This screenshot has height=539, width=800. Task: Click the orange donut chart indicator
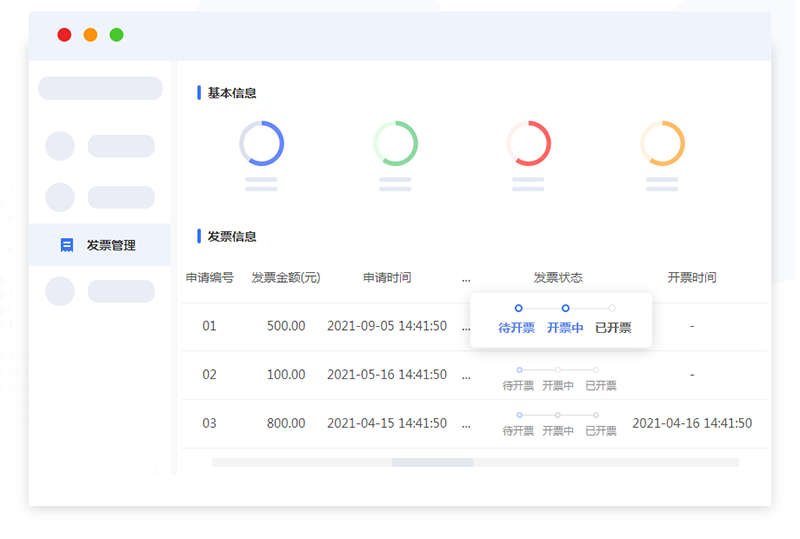(662, 143)
